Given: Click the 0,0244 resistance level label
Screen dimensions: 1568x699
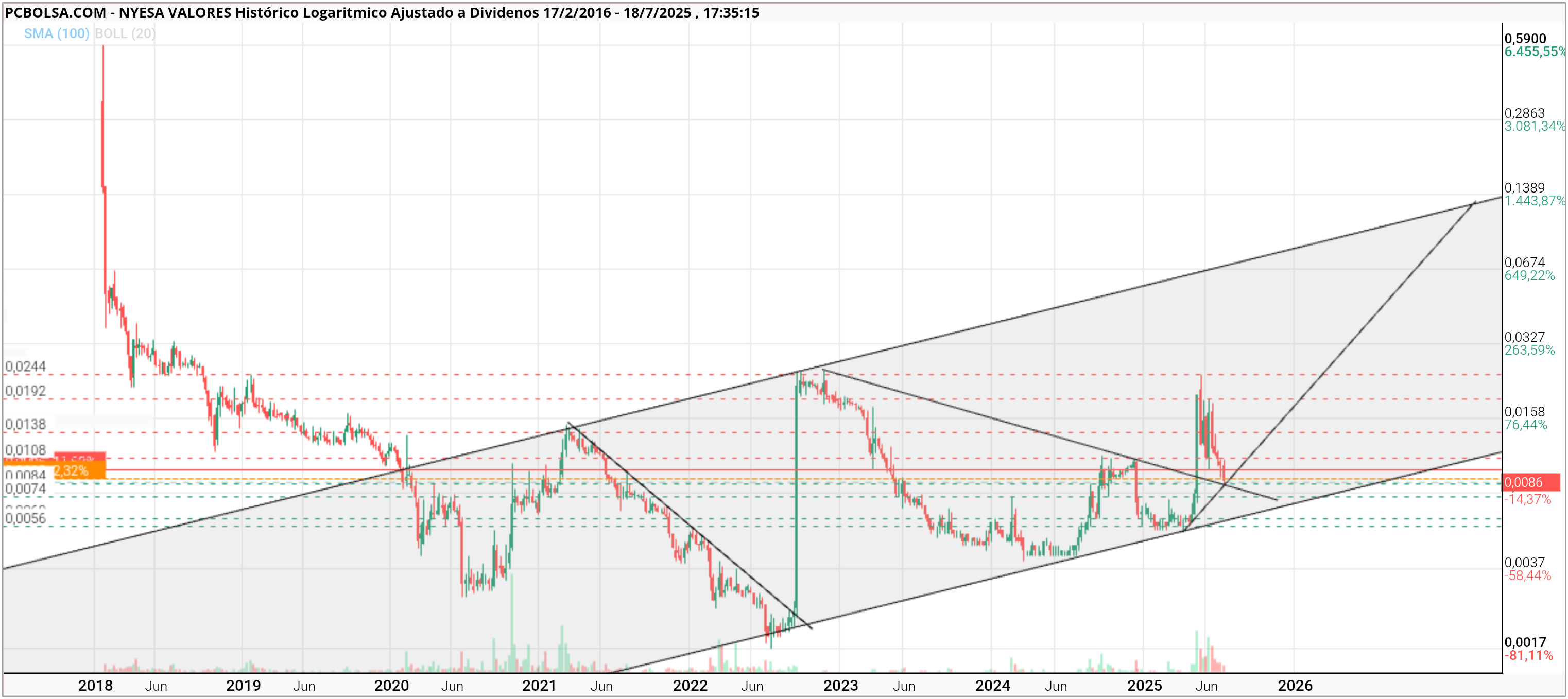Looking at the screenshot, I should [26, 367].
